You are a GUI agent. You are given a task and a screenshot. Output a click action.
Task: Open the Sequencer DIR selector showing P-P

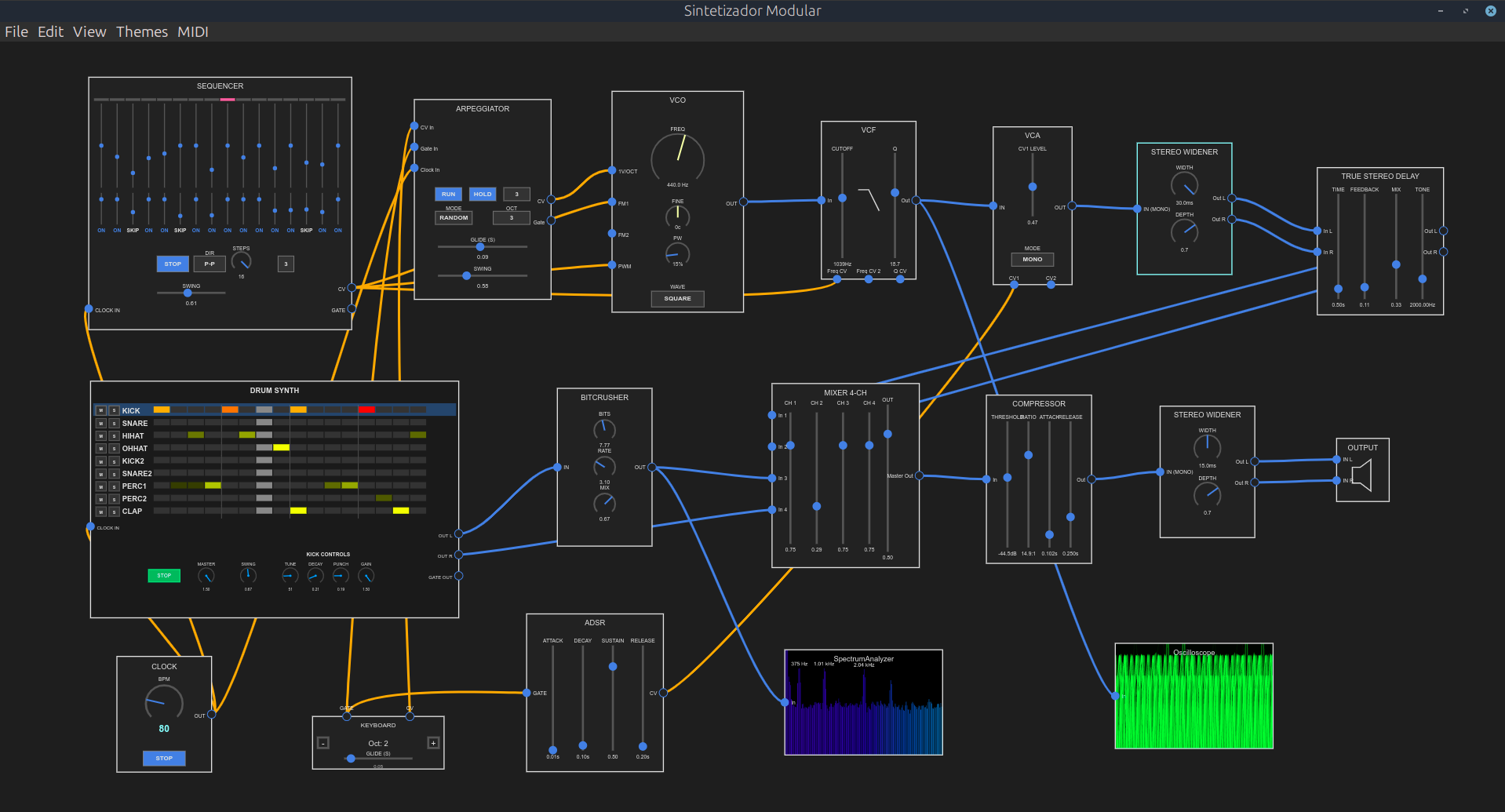click(210, 264)
